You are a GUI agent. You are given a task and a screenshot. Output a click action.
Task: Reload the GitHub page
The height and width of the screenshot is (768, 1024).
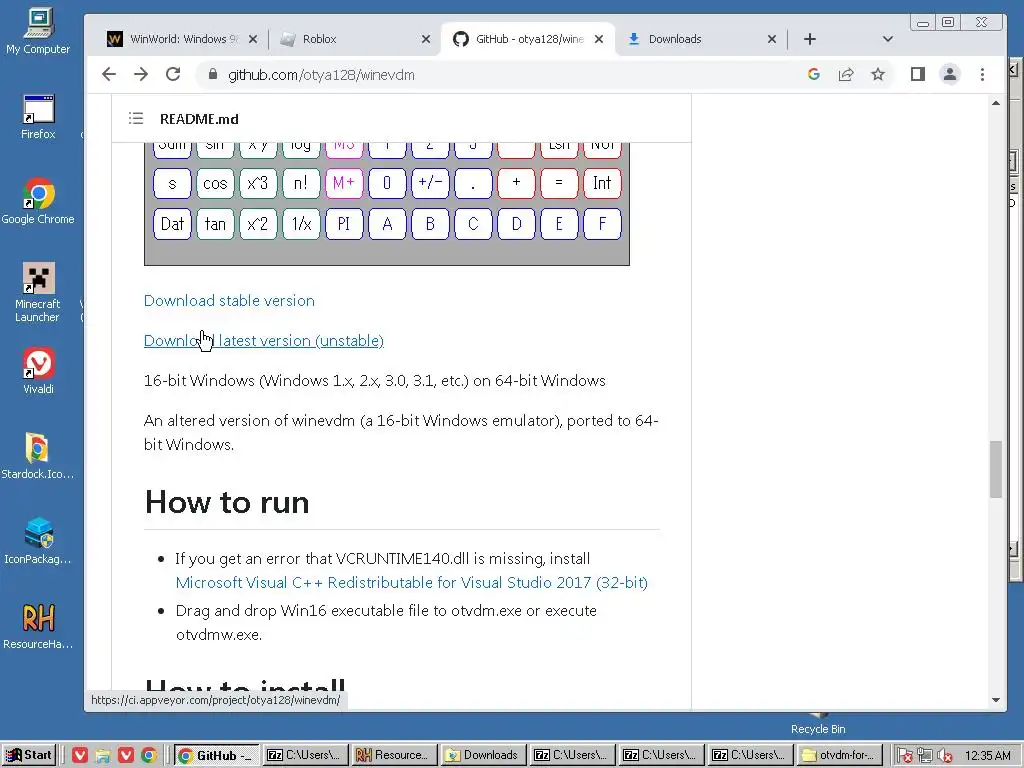click(x=173, y=74)
